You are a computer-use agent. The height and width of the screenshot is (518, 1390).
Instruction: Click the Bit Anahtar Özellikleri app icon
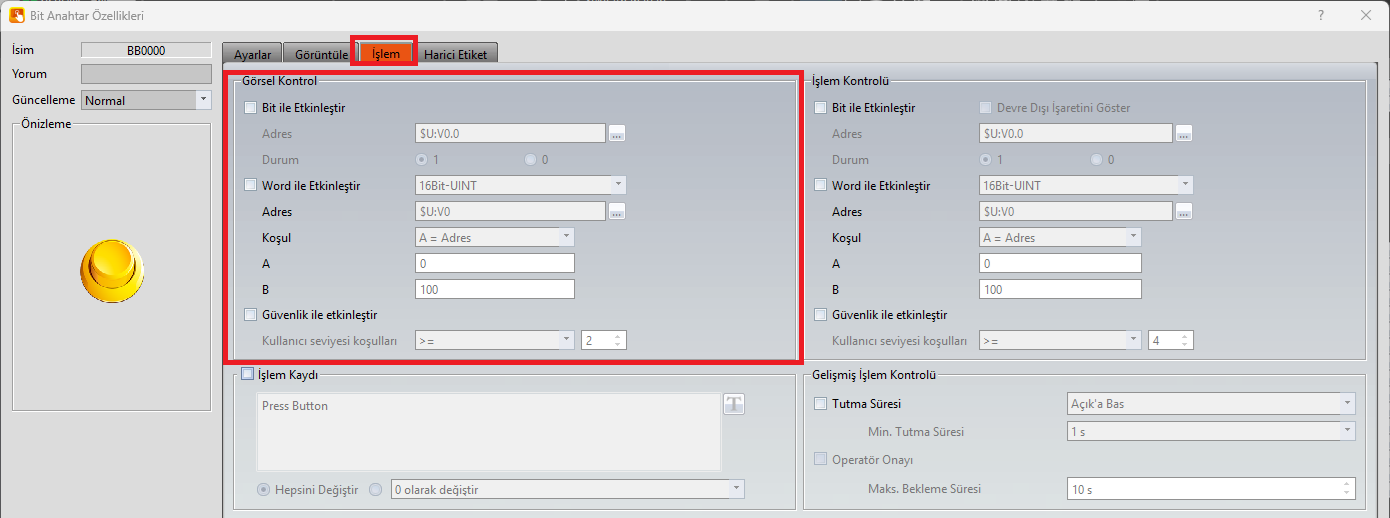click(16, 15)
